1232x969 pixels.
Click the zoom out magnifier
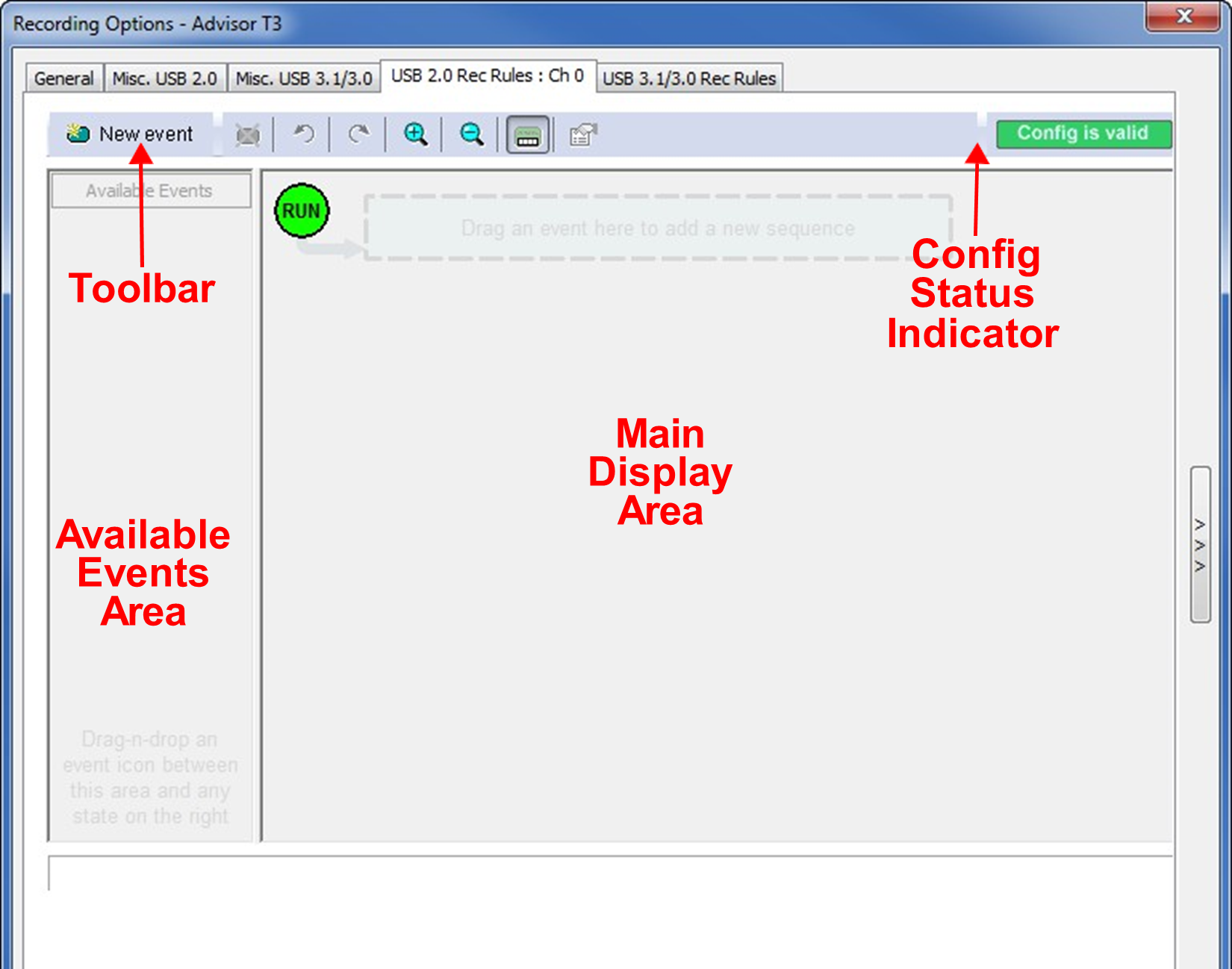point(471,134)
